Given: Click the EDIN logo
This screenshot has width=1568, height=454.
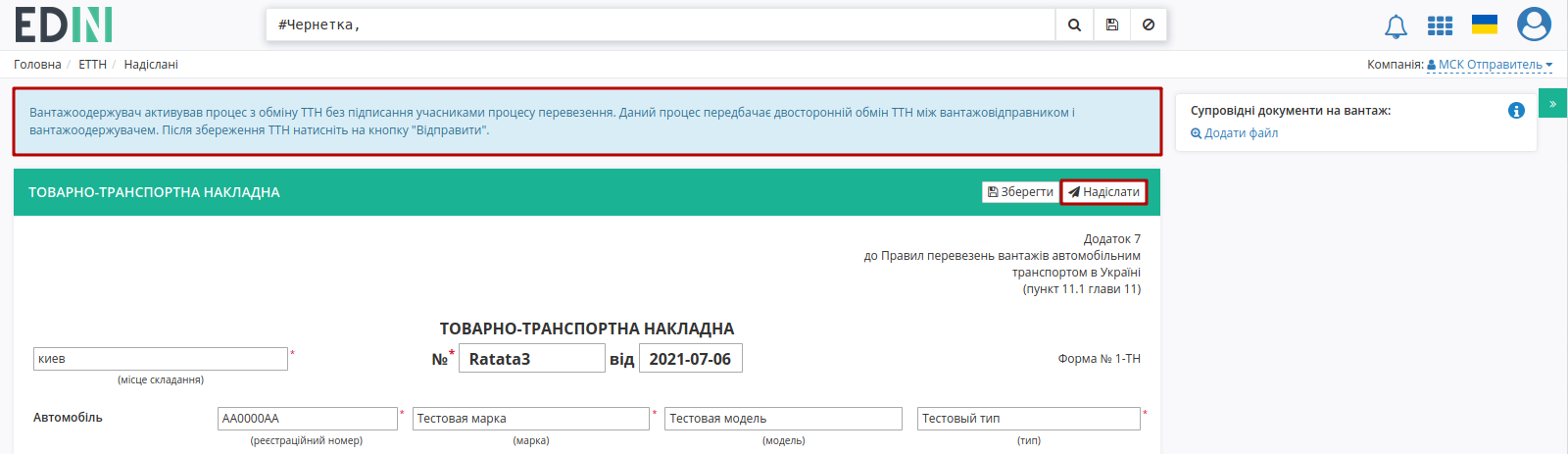Looking at the screenshot, I should tap(64, 25).
